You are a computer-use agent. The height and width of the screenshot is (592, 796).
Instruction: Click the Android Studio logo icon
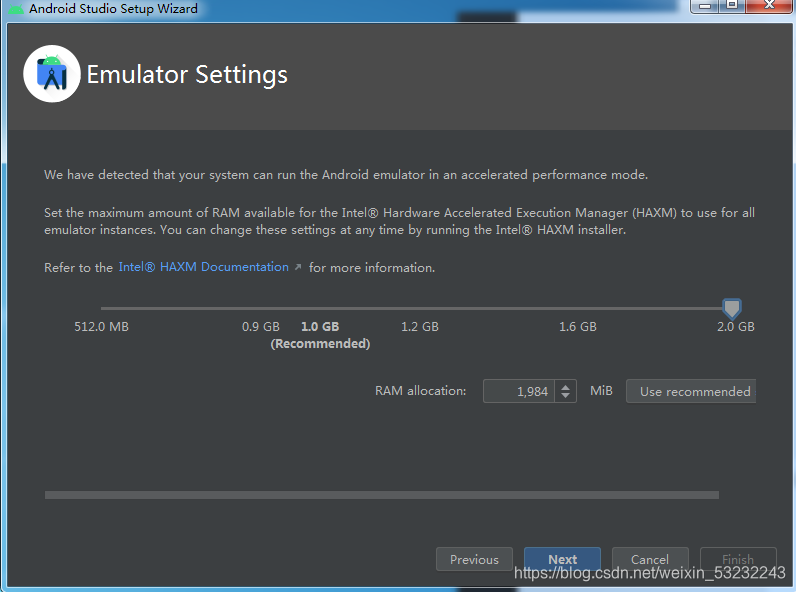click(51, 74)
